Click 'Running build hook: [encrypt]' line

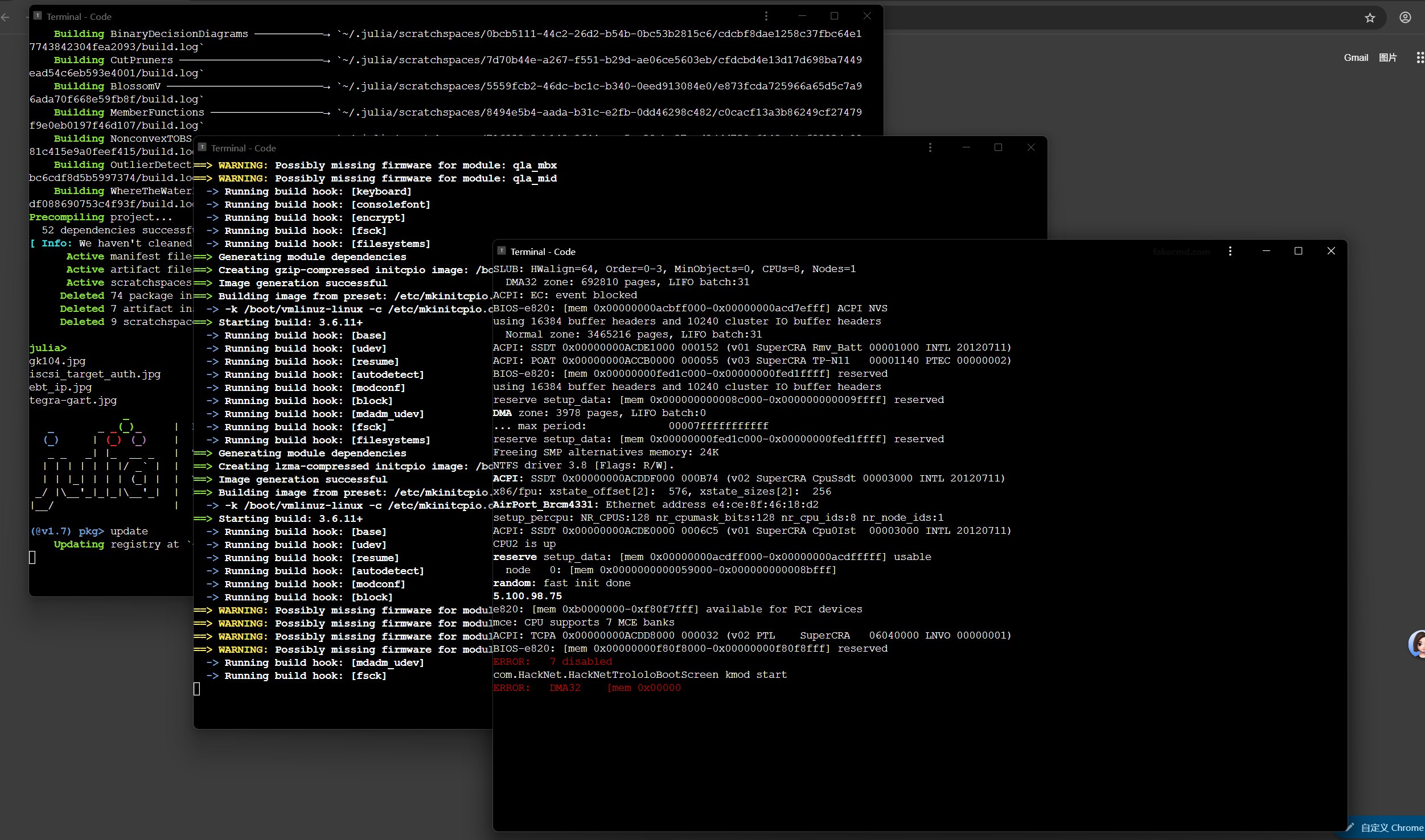pos(306,217)
